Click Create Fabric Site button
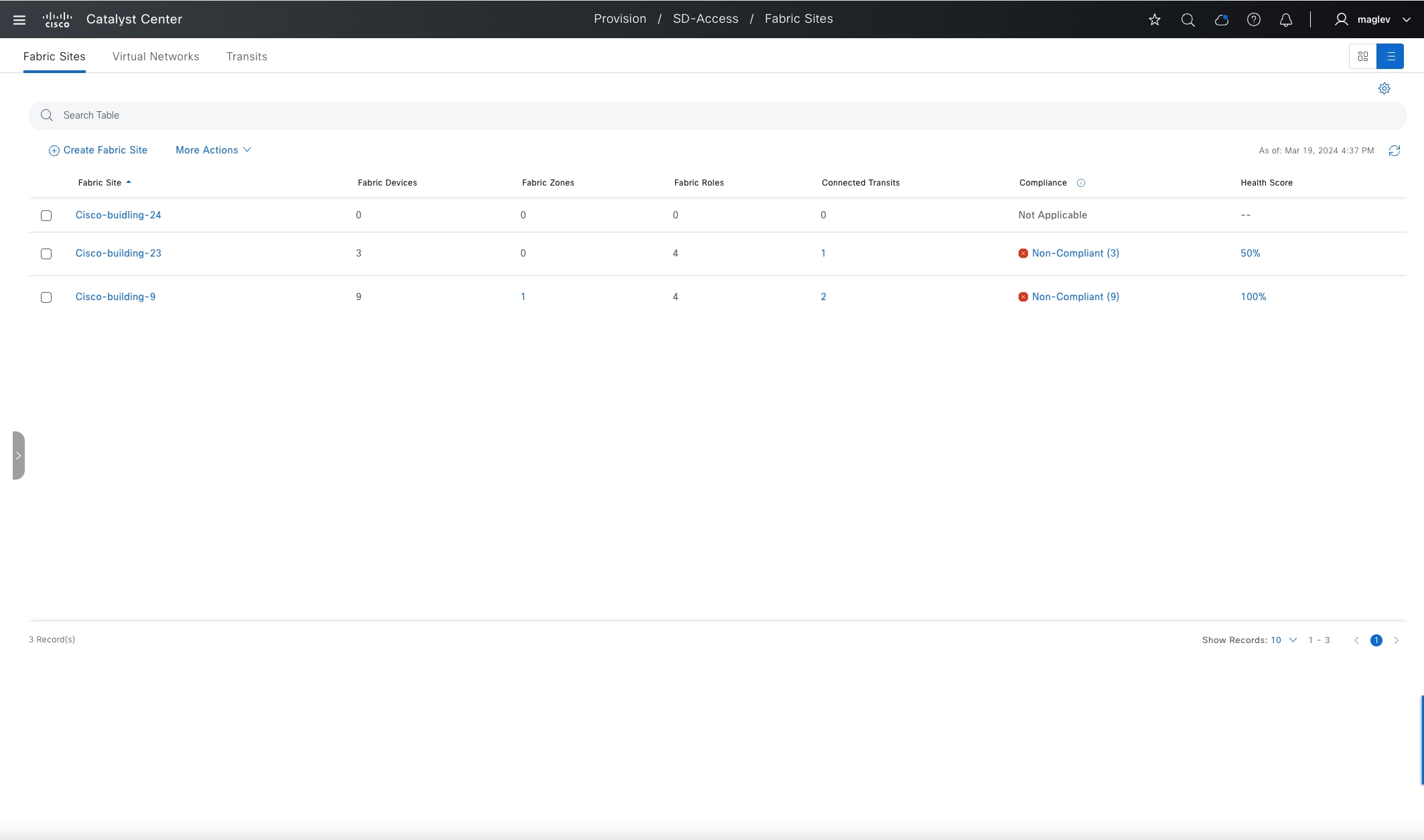This screenshot has width=1424, height=840. pos(98,150)
